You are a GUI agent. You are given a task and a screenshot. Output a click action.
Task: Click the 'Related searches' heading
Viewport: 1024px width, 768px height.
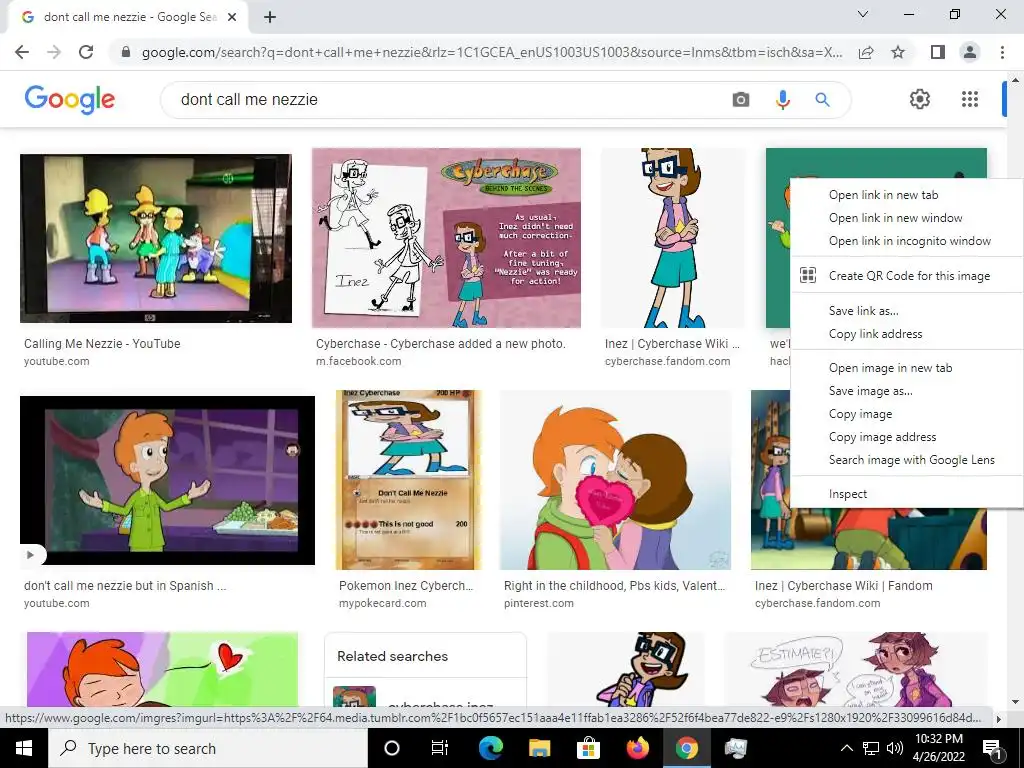click(x=392, y=656)
